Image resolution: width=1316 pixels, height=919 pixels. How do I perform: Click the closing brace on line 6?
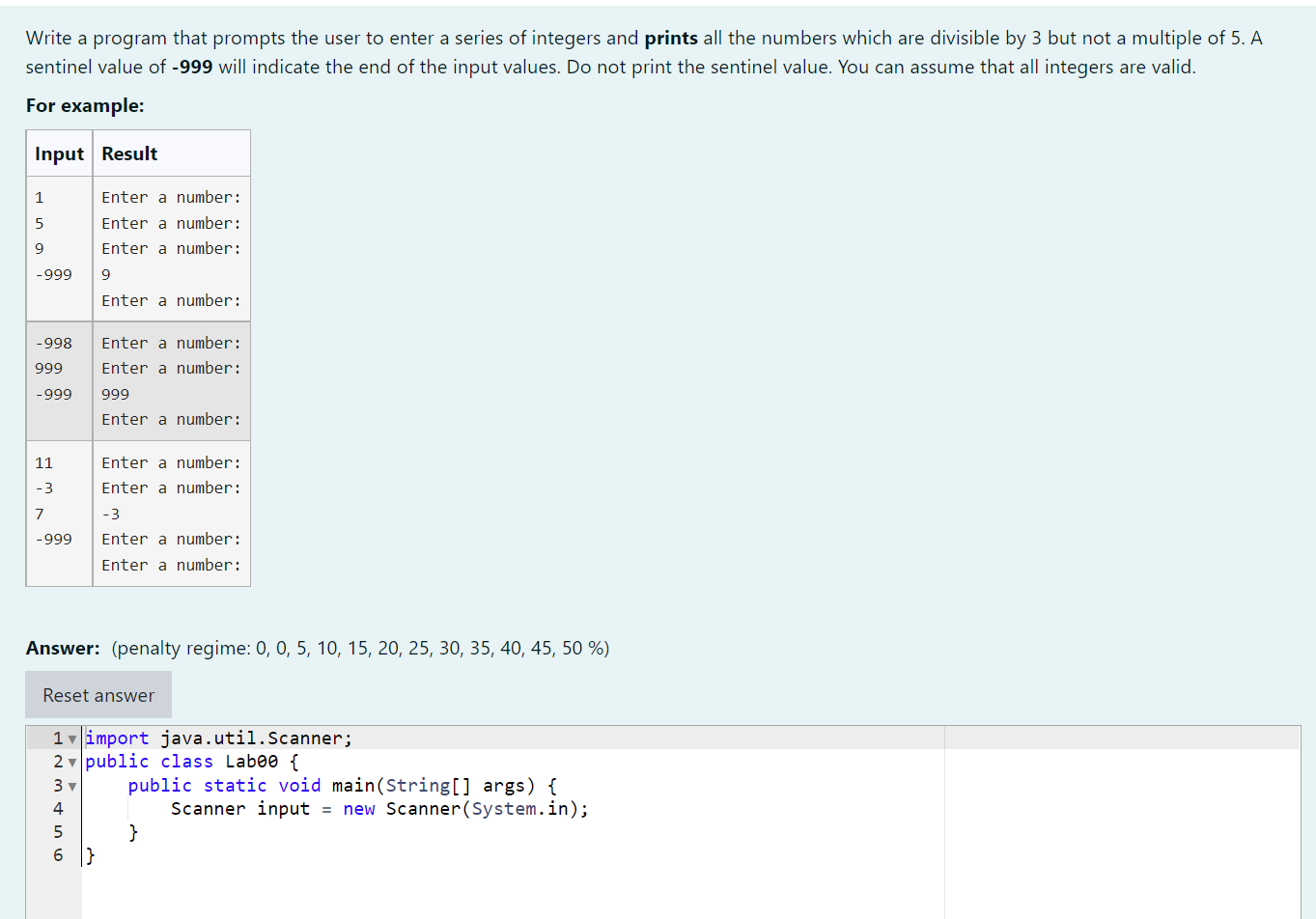pos(88,854)
